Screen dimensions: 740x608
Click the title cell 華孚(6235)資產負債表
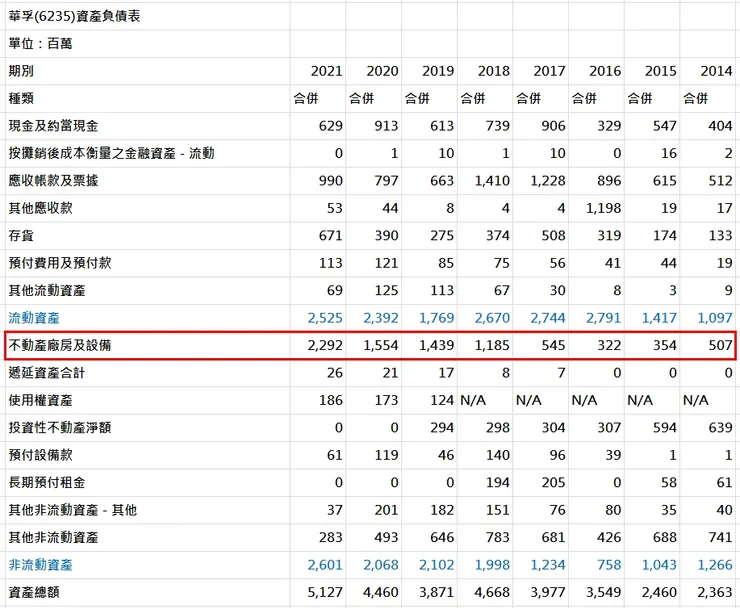pos(74,17)
